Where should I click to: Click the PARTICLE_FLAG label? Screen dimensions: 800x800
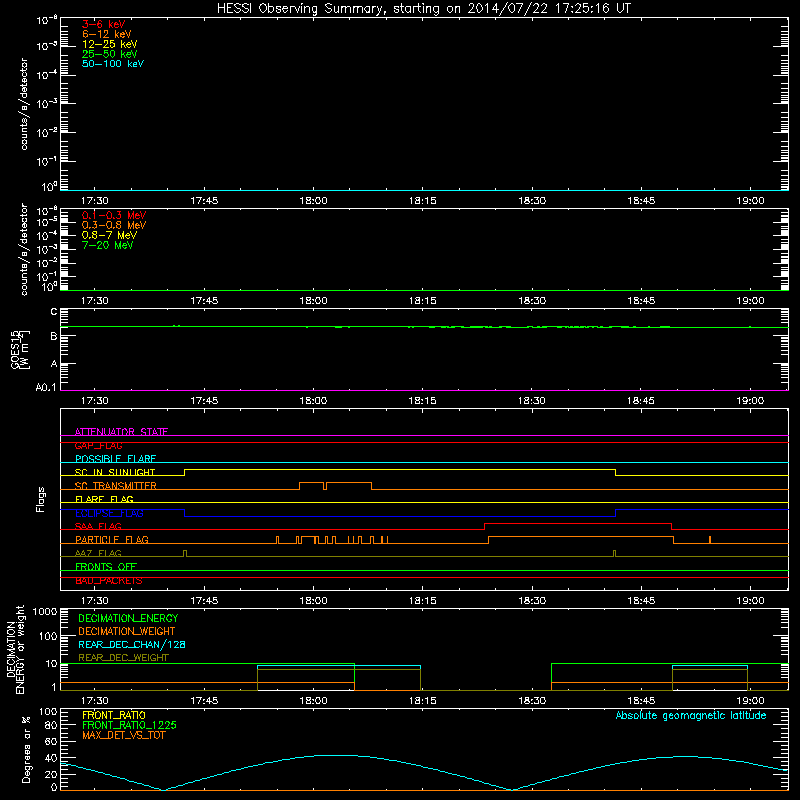112,539
